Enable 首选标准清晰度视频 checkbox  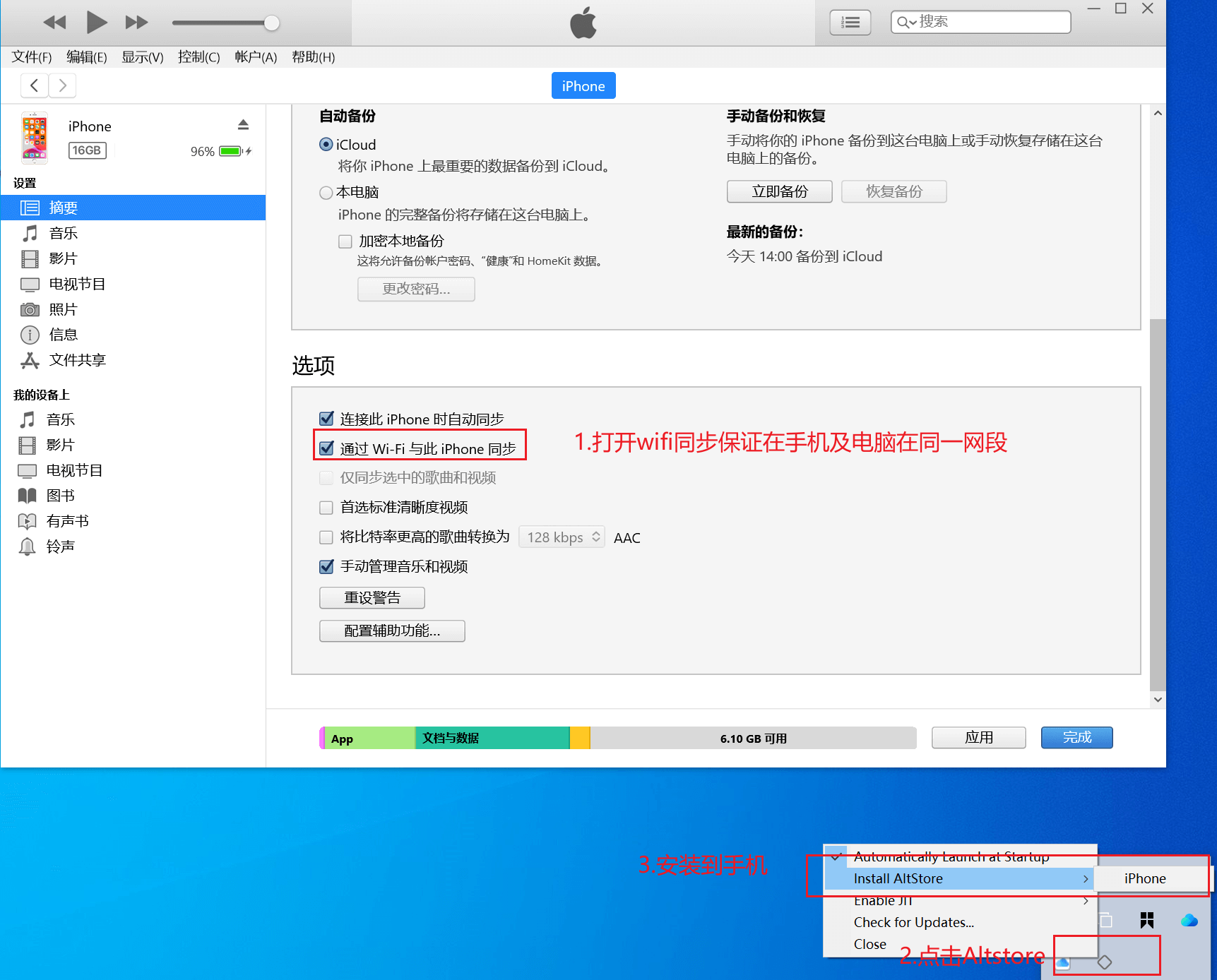[x=326, y=508]
